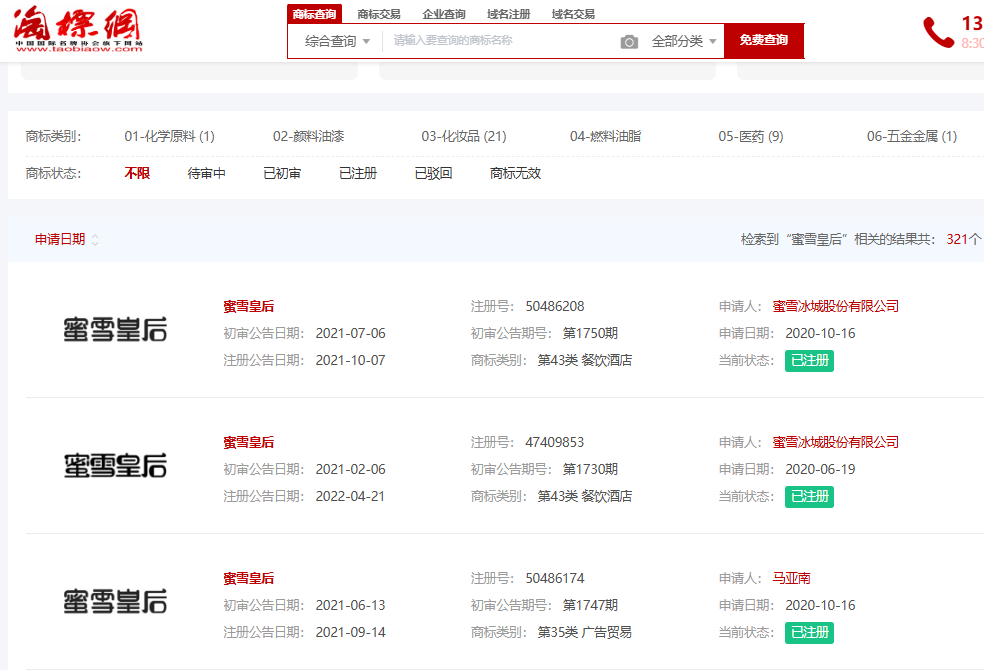The image size is (984, 670).
Task: Click the red phone icon
Action: click(938, 32)
